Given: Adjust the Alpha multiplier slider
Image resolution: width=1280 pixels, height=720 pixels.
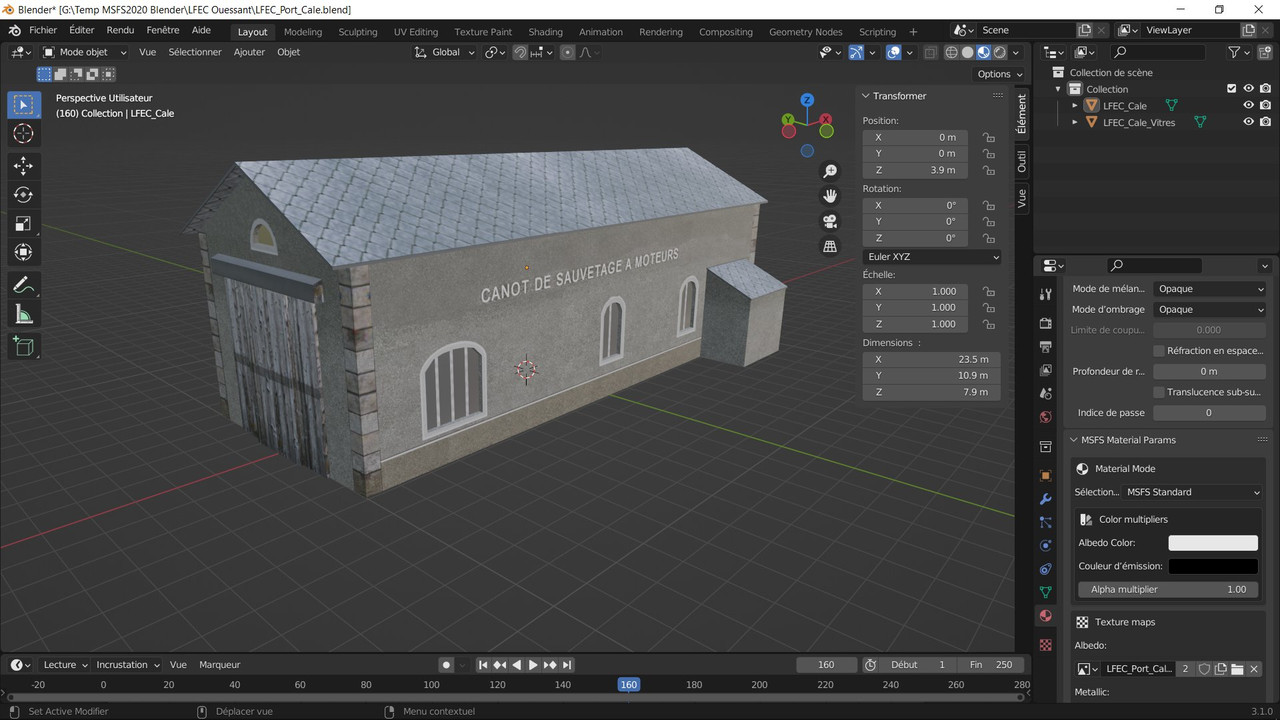Looking at the screenshot, I should click(1168, 590).
